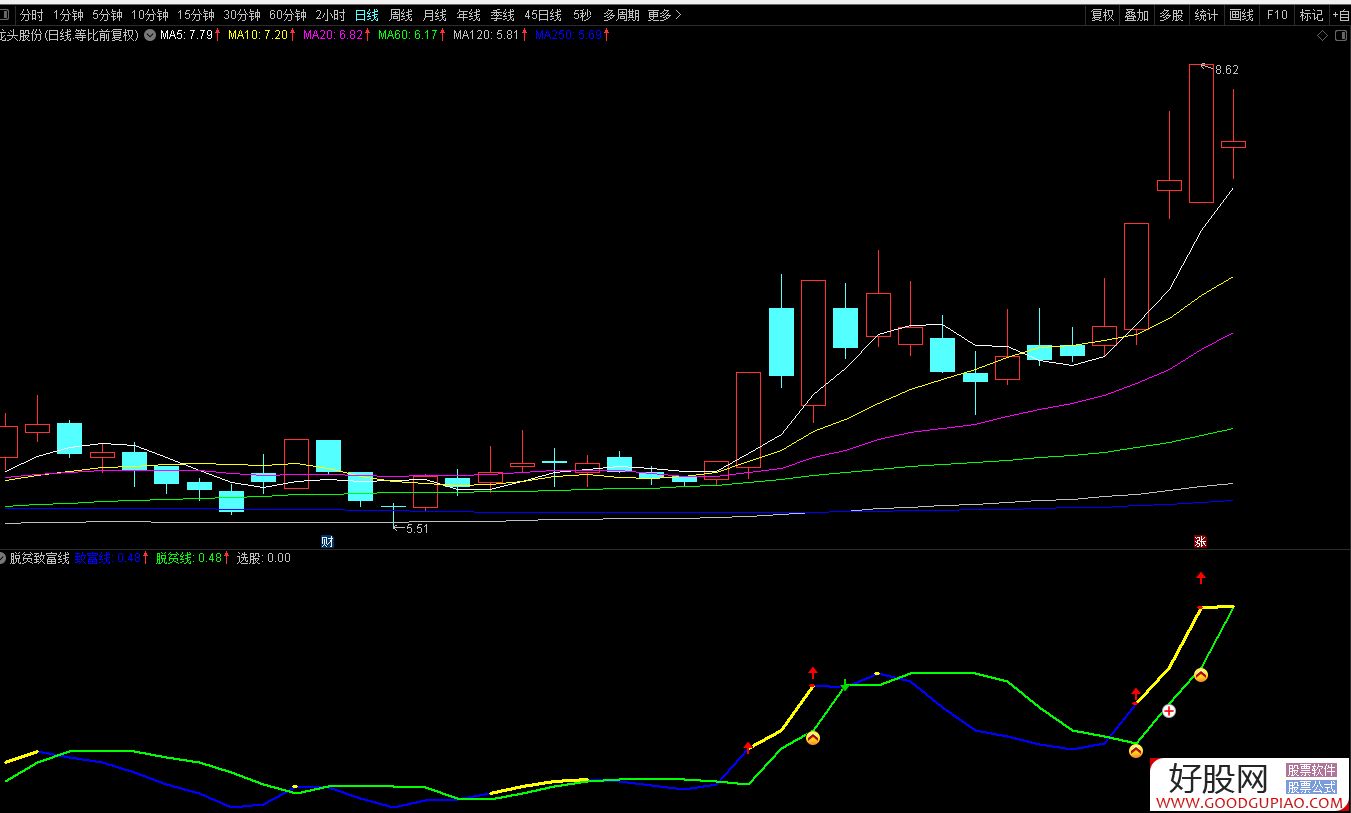
Task: Click the diamond icon in chart corner
Action: [1322, 35]
